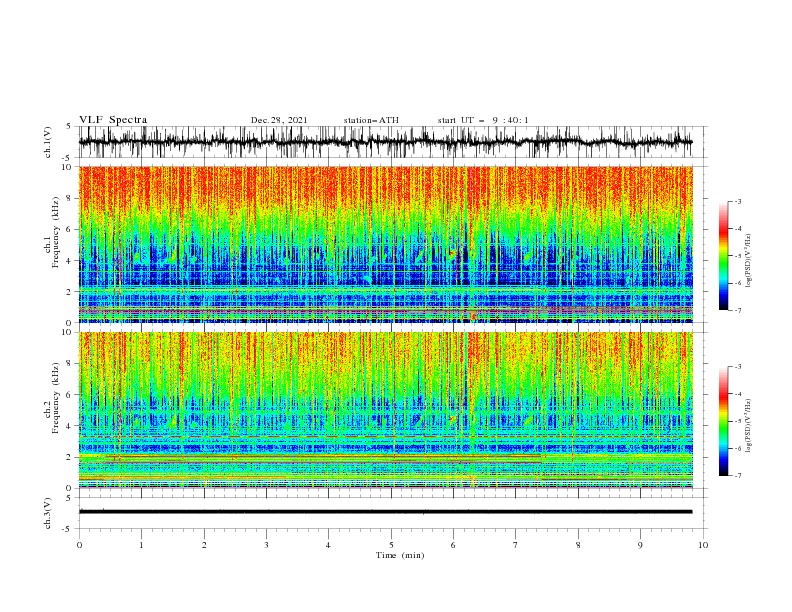Screen dimensions: 792x612
Task: Click the ch.2 color bar log(PSD) label
Action: (x=748, y=425)
